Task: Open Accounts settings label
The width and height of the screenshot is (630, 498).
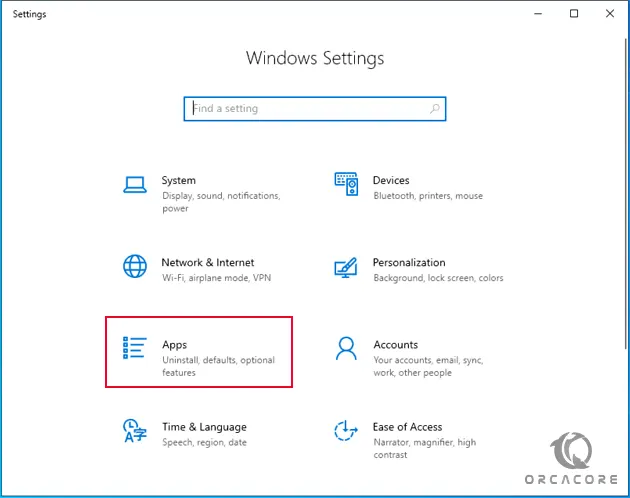Action: click(x=396, y=344)
